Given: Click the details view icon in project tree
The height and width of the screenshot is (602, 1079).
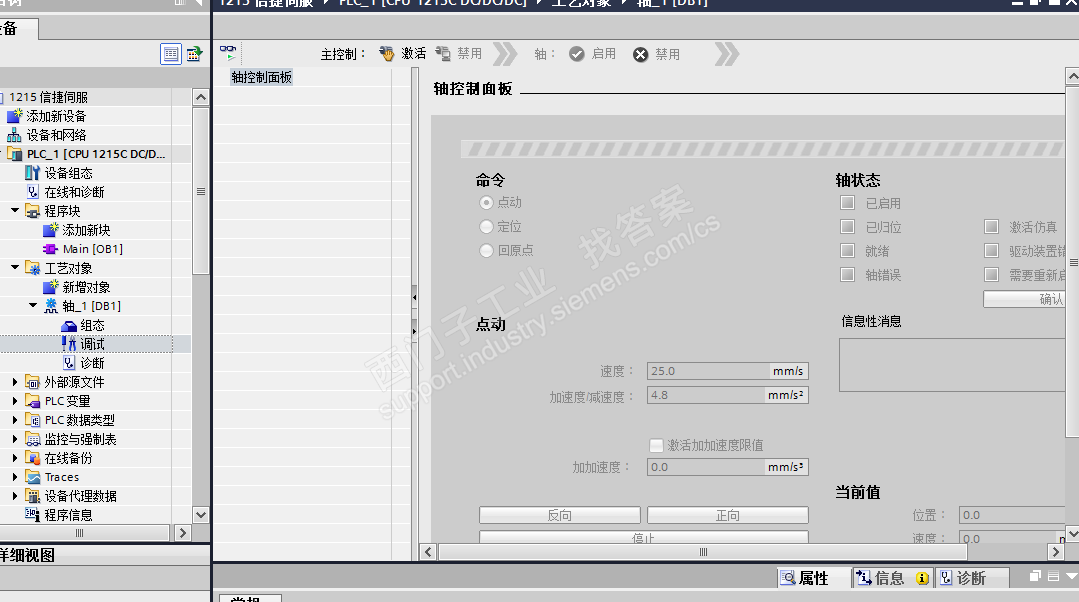Looking at the screenshot, I should pyautogui.click(x=171, y=54).
